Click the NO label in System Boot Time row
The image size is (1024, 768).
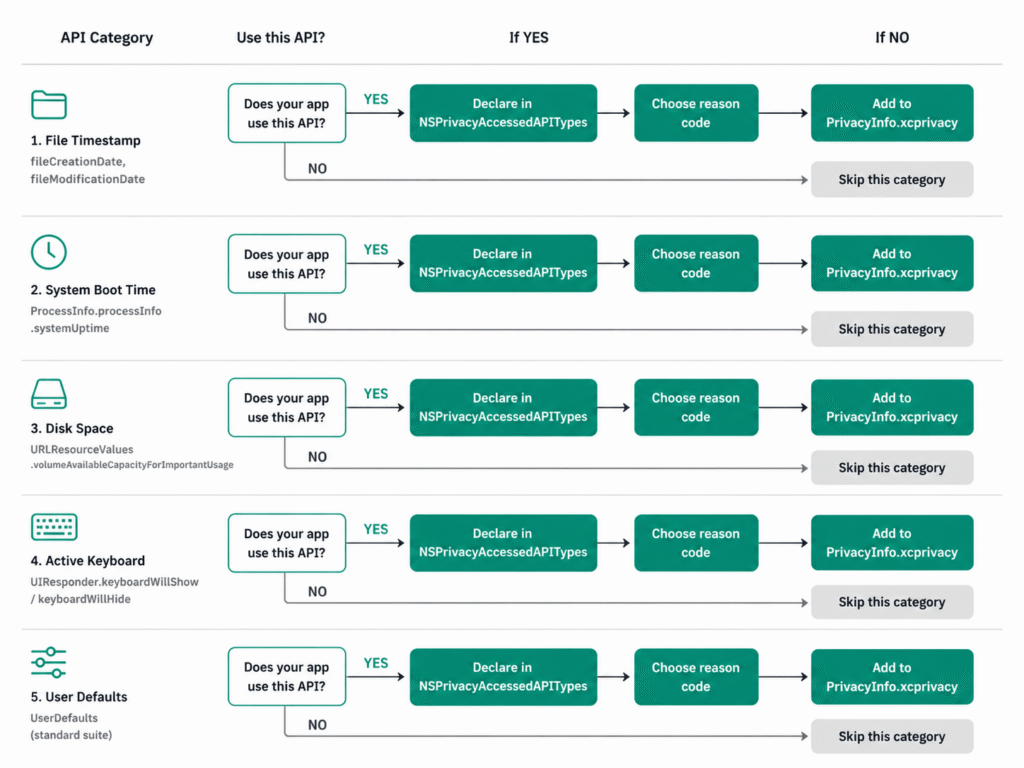point(317,318)
